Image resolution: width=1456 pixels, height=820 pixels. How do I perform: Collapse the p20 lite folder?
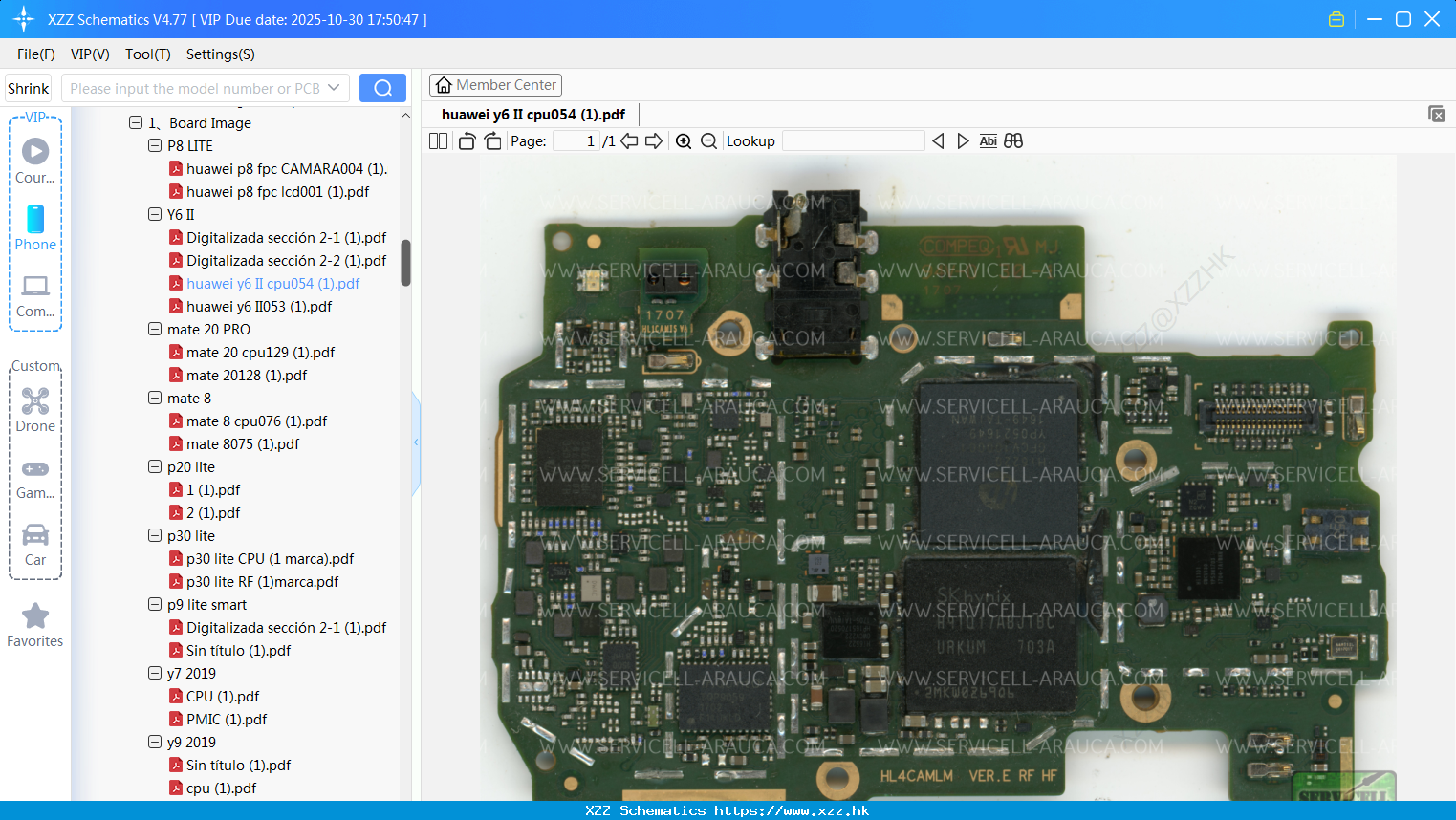[155, 466]
